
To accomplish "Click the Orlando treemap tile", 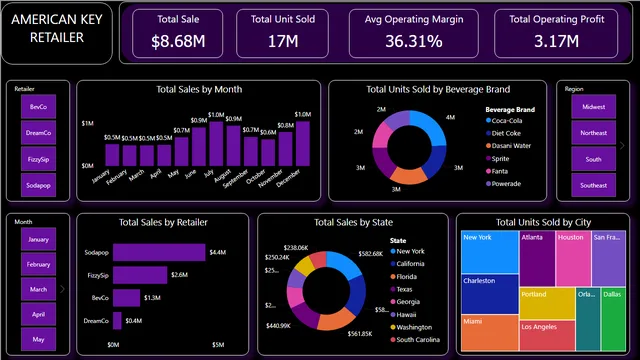I will 588,319.
